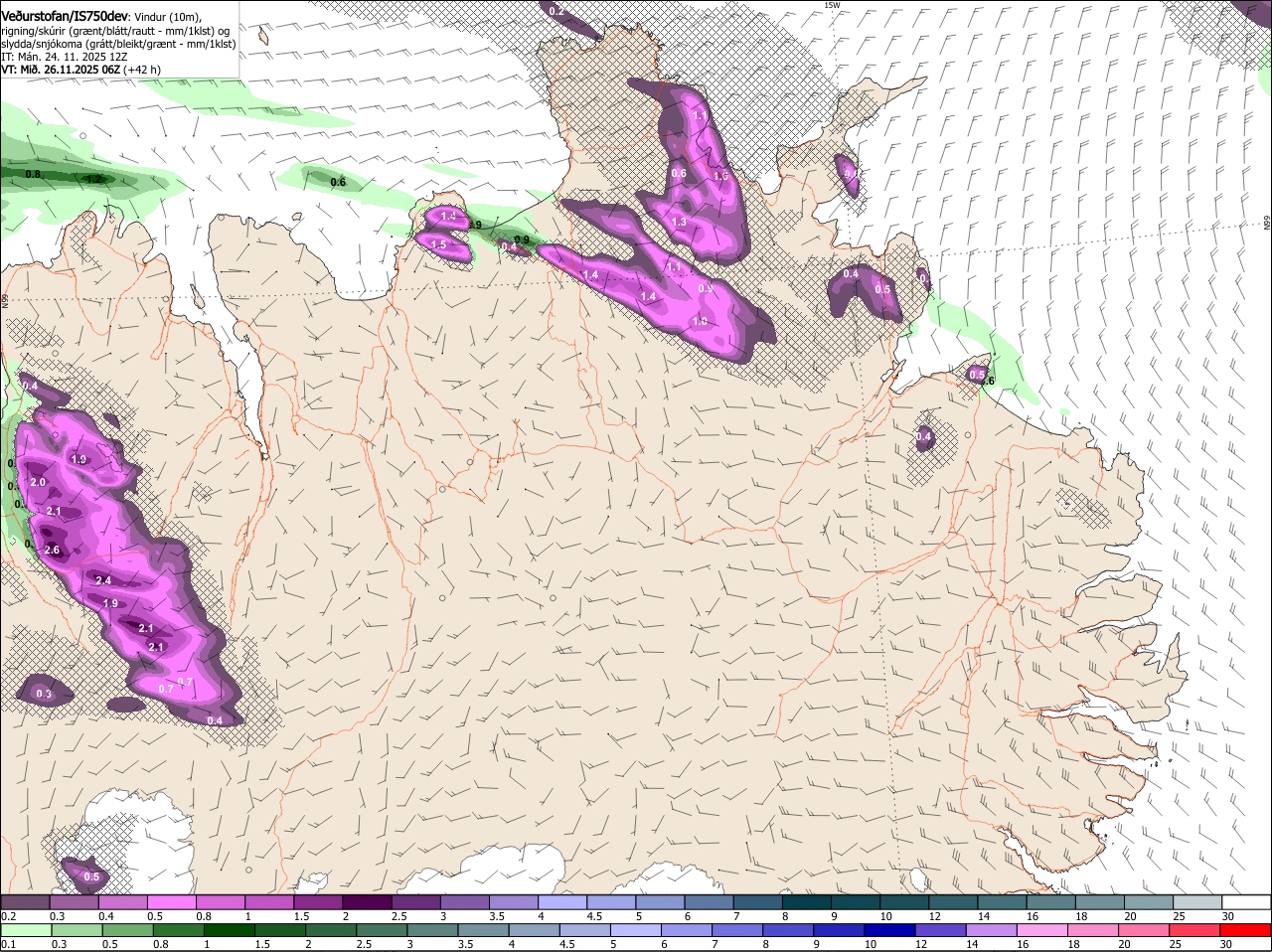Pick the snow legend swatch between 4 and 4.5
This screenshot has height=952, width=1272.
(x=560, y=901)
